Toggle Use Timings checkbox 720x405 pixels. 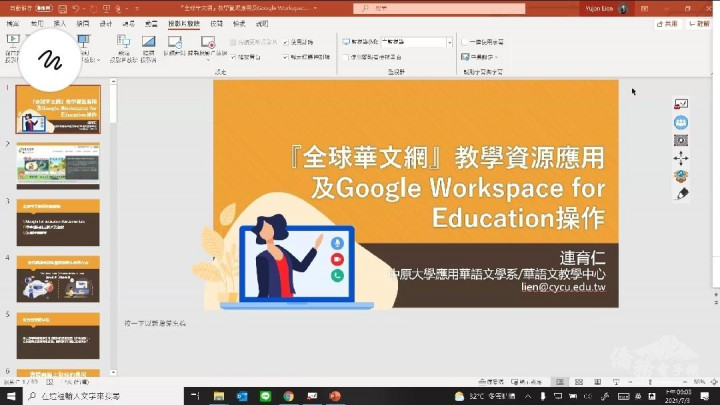(286, 42)
